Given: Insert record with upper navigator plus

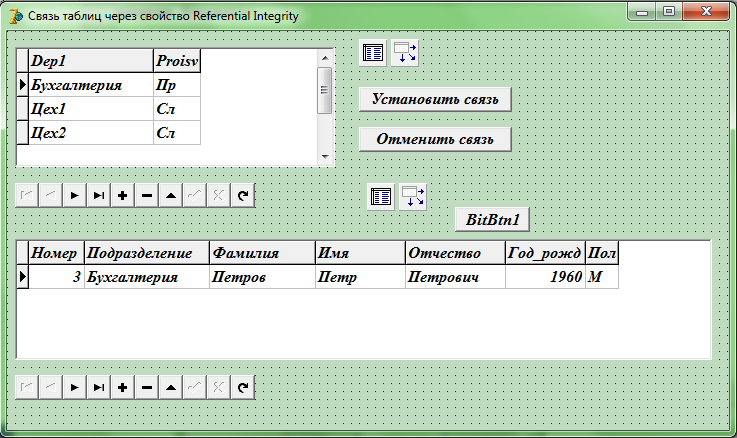Looking at the screenshot, I should point(123,196).
